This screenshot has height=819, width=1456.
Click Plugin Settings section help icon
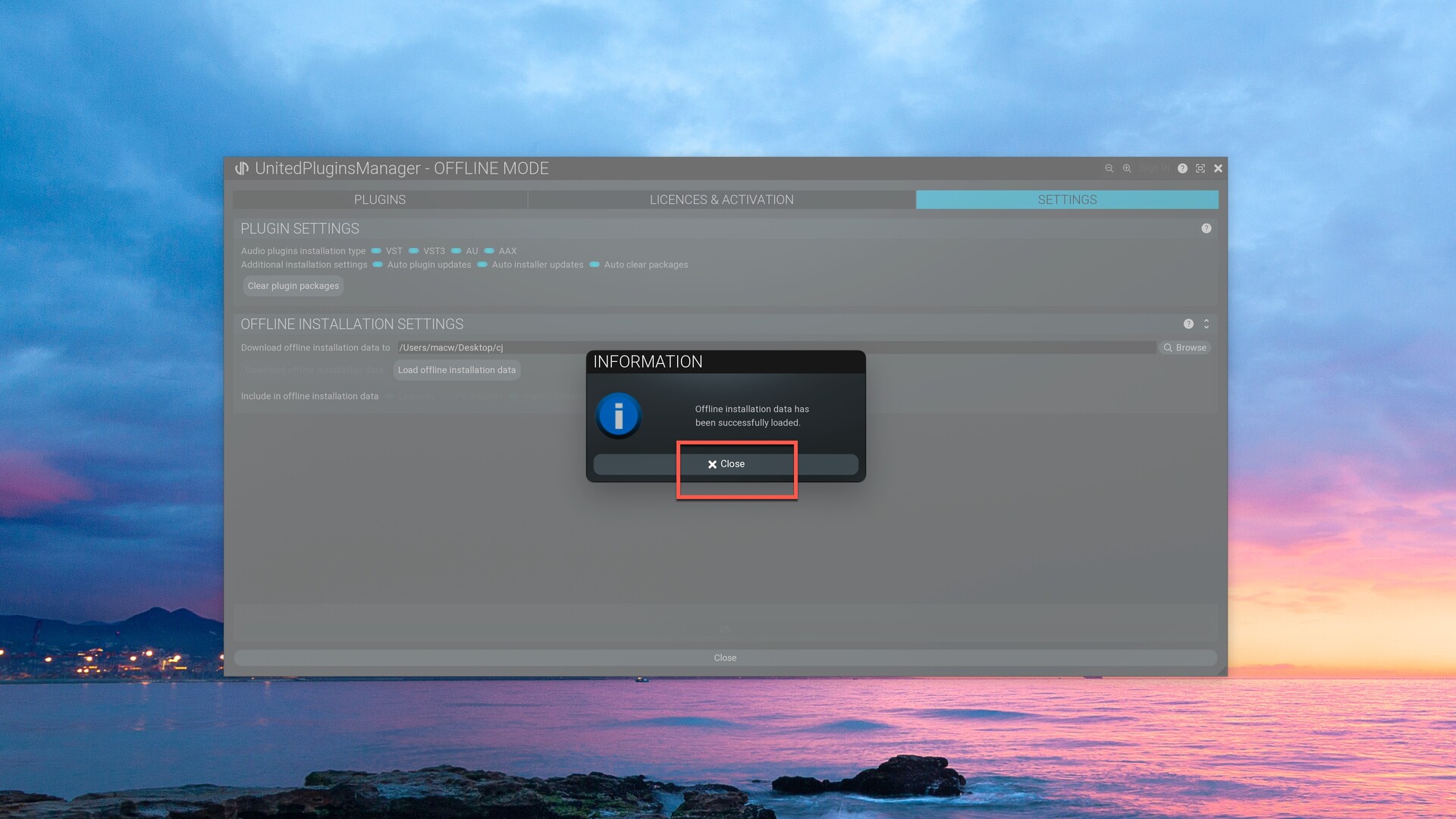[x=1206, y=228]
